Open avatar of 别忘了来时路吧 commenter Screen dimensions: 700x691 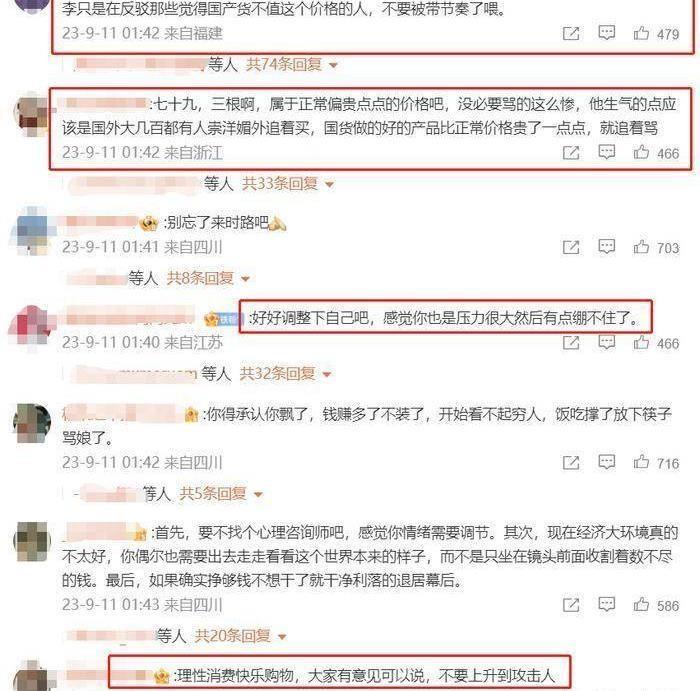click(x=31, y=232)
